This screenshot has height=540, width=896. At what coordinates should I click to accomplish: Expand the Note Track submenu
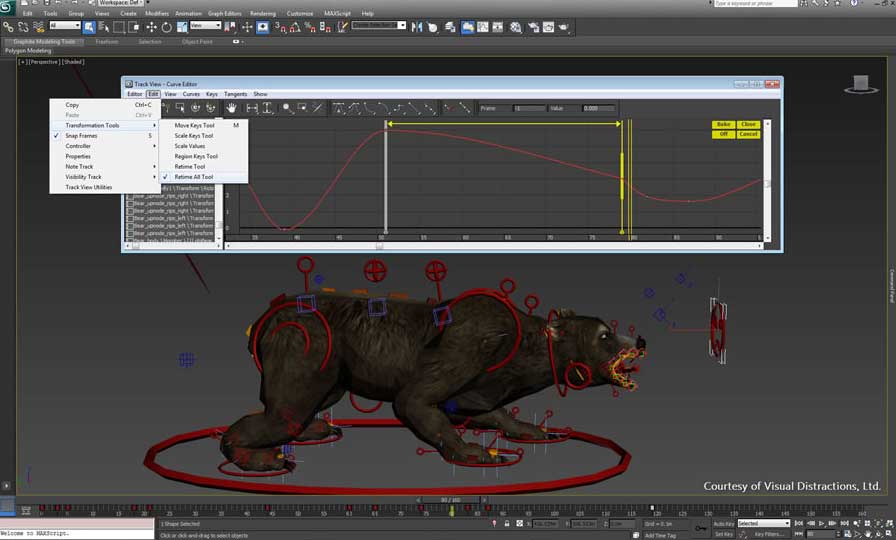pyautogui.click(x=103, y=166)
